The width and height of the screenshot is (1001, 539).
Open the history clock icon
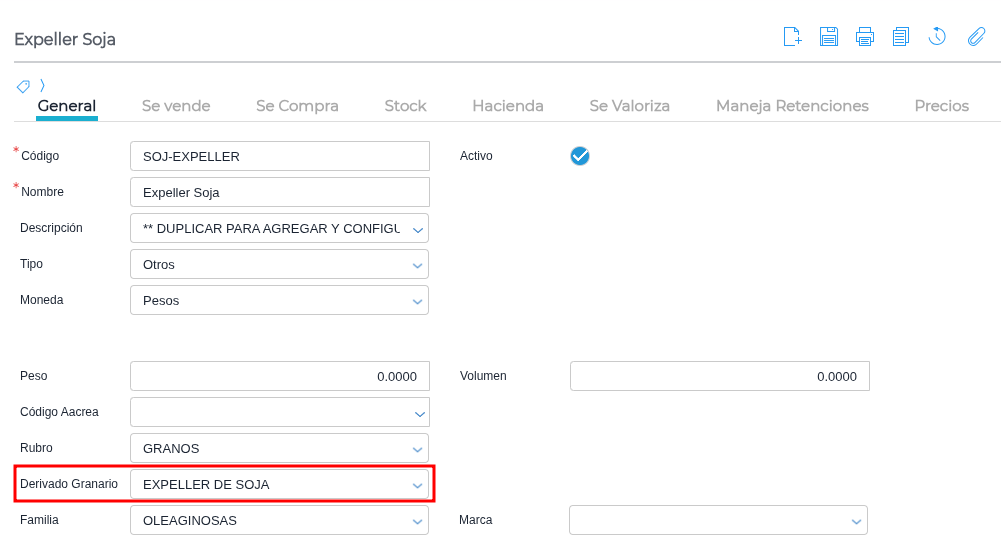point(937,37)
